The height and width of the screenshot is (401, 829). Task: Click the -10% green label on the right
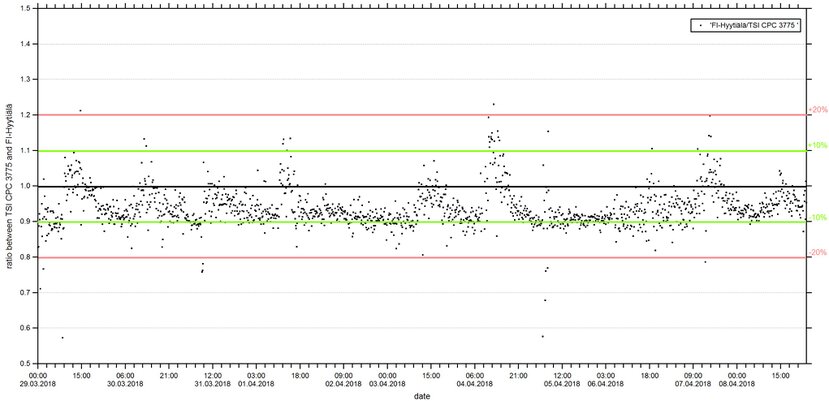[x=816, y=217]
